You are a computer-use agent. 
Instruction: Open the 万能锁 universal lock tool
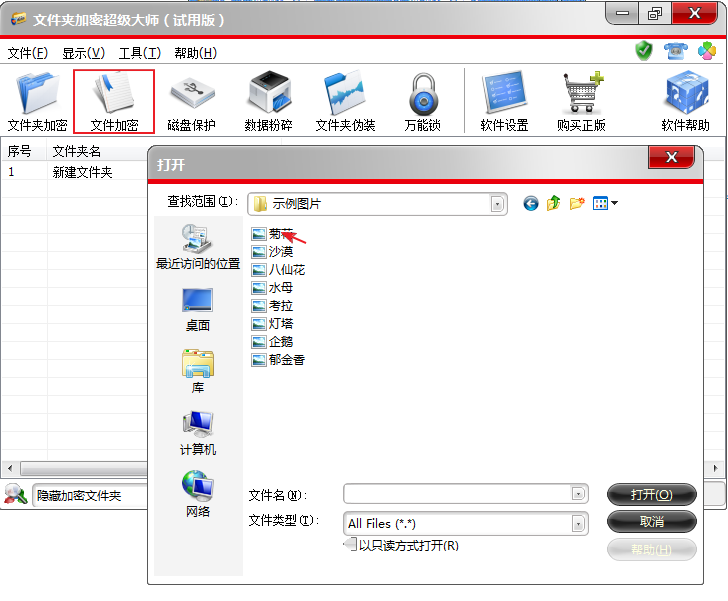(x=422, y=101)
